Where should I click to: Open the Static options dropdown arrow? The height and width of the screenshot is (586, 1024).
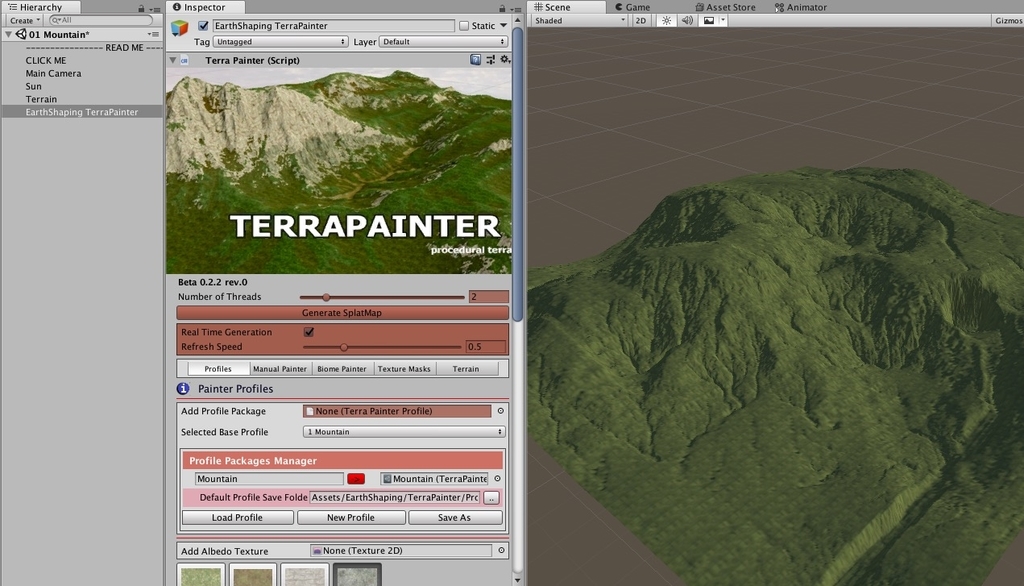pyautogui.click(x=504, y=25)
